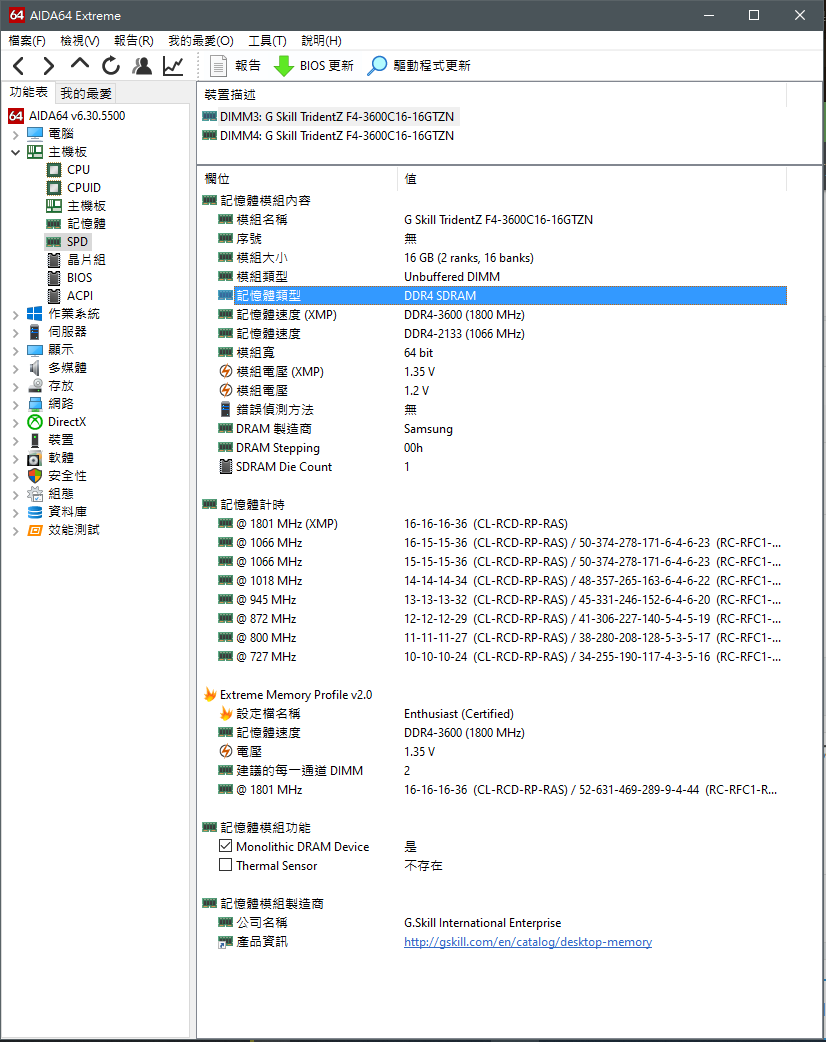Viewport: 826px width, 1042px height.
Task: Select the CPUID item in the tree
Action: pyautogui.click(x=84, y=187)
